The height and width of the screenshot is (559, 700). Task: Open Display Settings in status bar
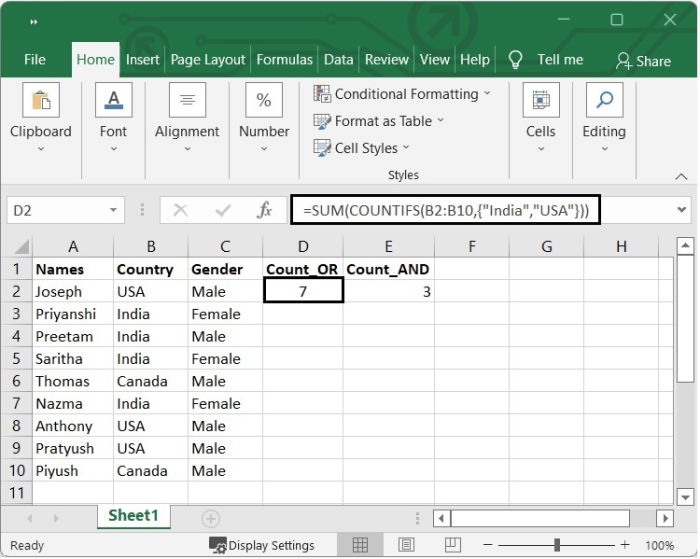[262, 546]
